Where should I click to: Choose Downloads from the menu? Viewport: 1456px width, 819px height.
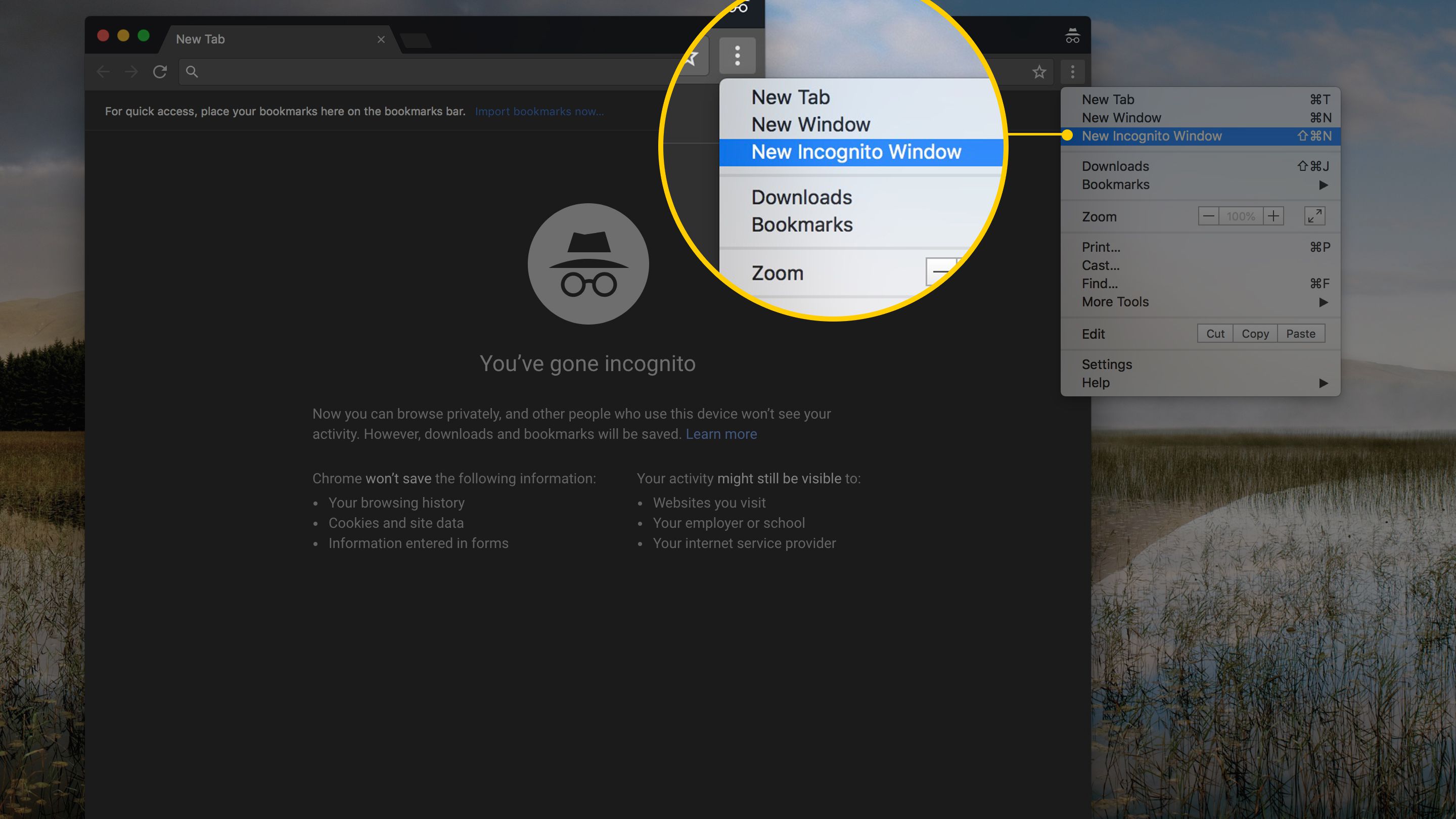click(1115, 166)
